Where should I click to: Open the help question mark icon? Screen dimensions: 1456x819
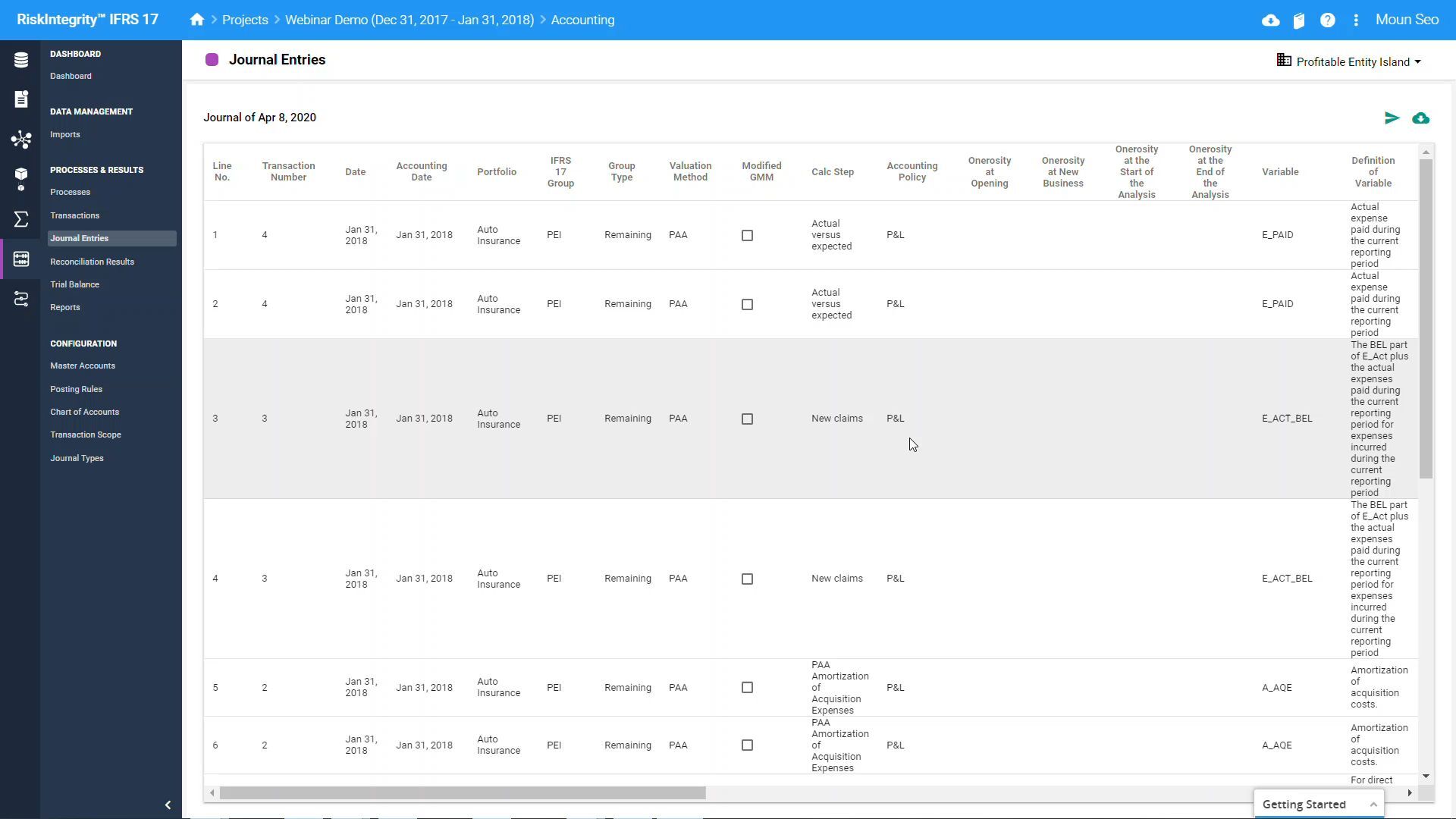pos(1327,20)
